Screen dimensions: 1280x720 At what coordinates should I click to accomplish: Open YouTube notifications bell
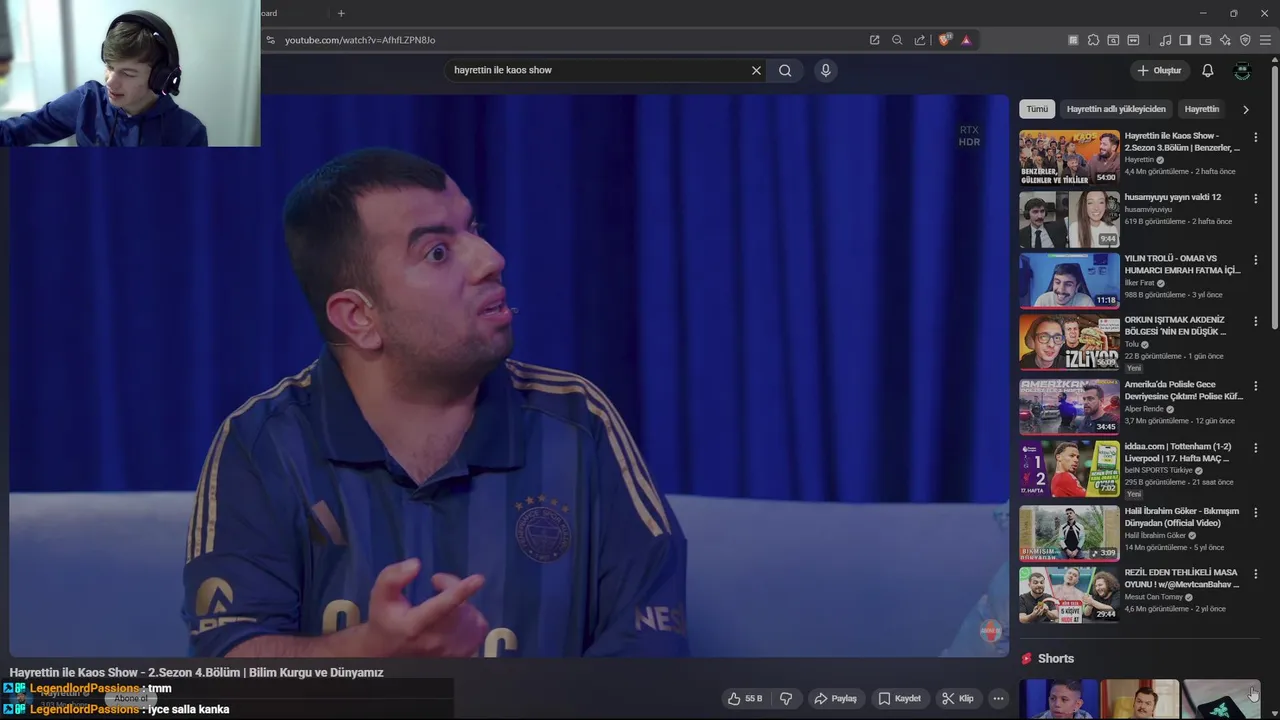tap(1208, 70)
